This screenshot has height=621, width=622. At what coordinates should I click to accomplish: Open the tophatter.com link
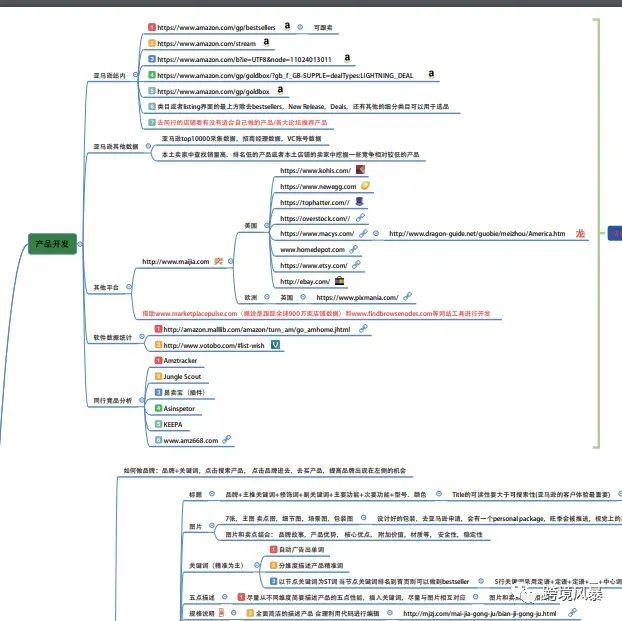315,202
